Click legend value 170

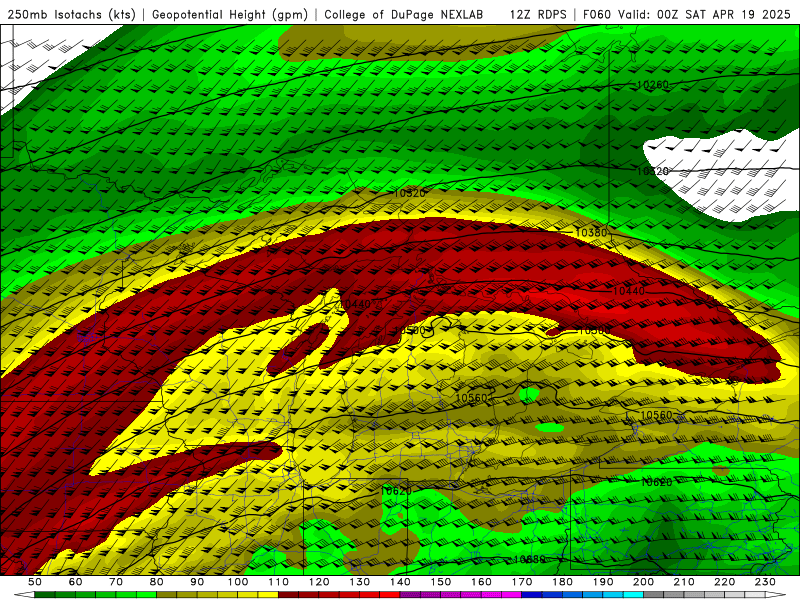tap(521, 582)
